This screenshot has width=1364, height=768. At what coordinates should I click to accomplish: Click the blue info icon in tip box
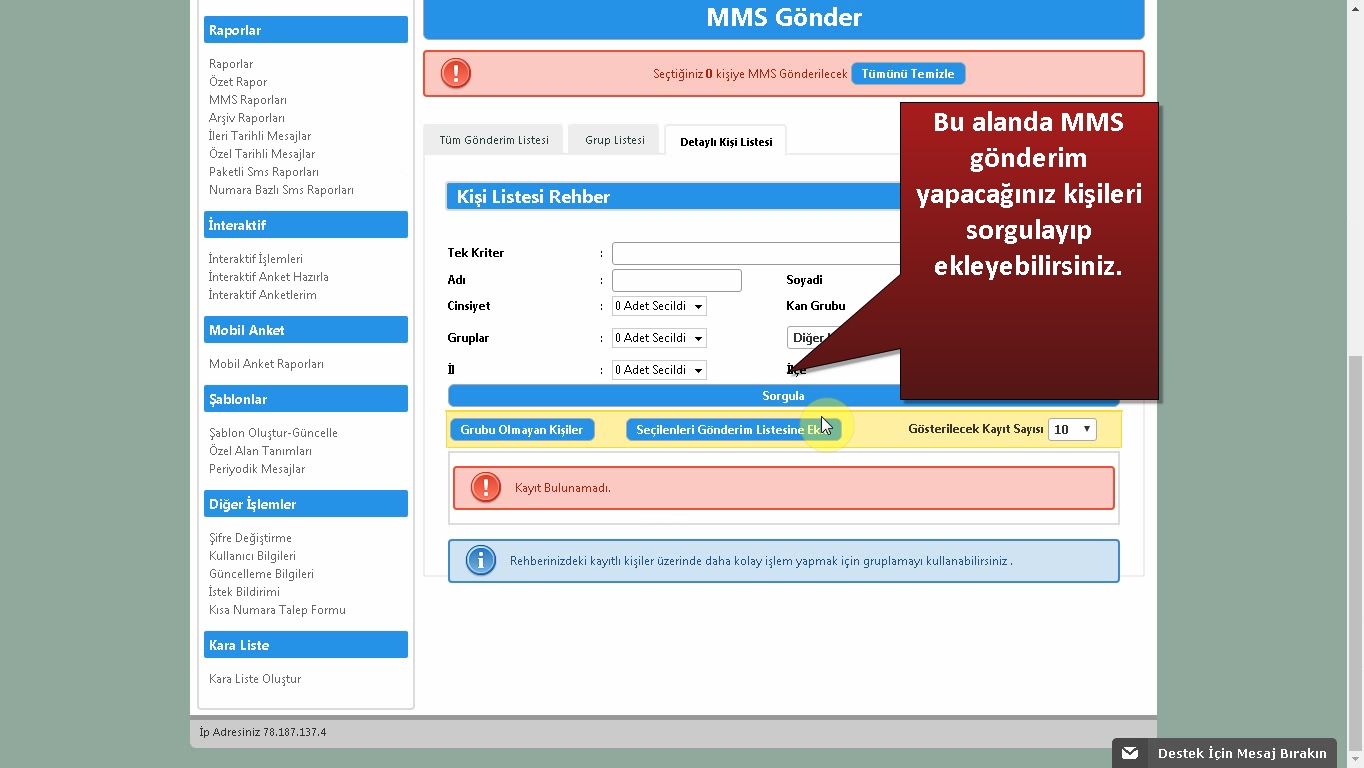coord(481,561)
